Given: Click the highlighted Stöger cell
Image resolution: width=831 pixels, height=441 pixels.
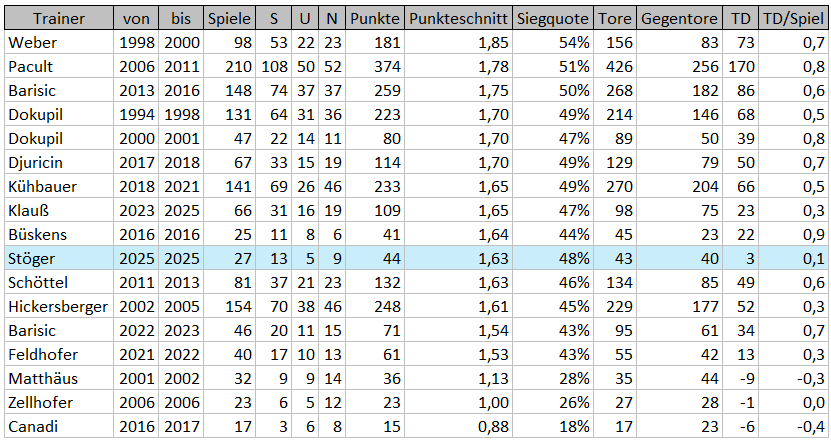Looking at the screenshot, I should (57, 258).
